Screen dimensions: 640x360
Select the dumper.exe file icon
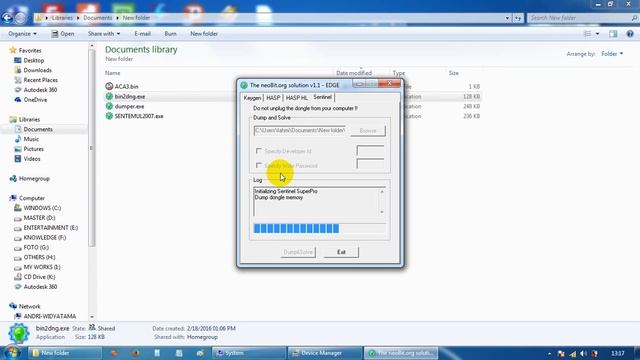(x=109, y=106)
